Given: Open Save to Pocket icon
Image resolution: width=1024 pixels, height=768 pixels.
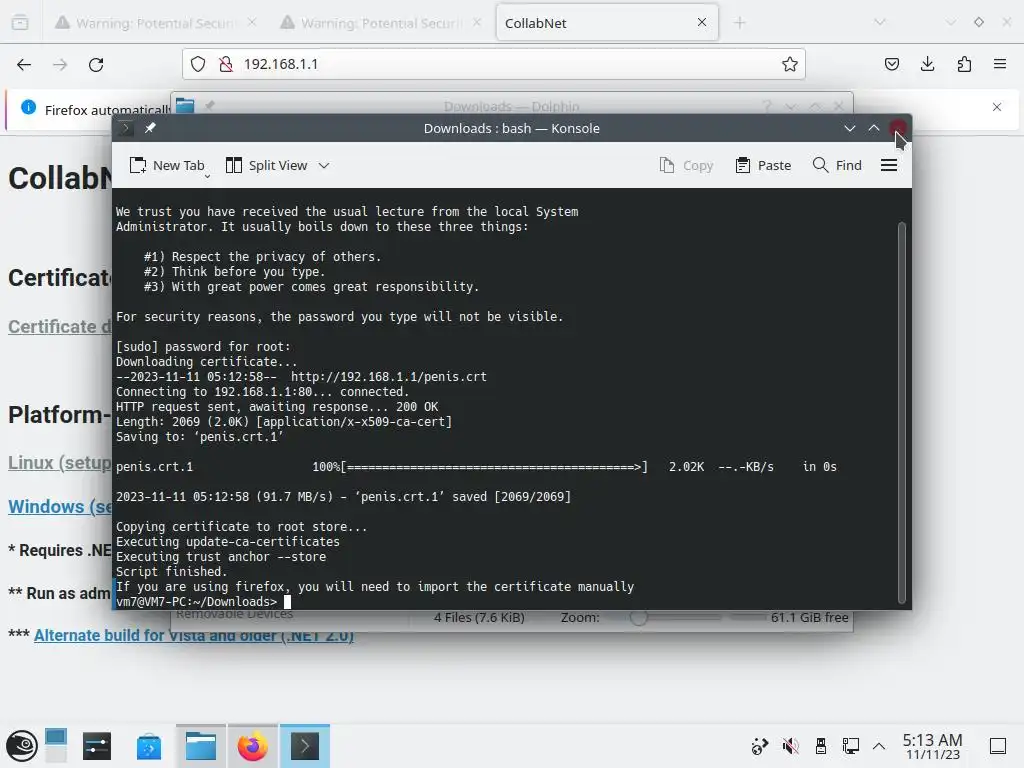Looking at the screenshot, I should click(891, 64).
